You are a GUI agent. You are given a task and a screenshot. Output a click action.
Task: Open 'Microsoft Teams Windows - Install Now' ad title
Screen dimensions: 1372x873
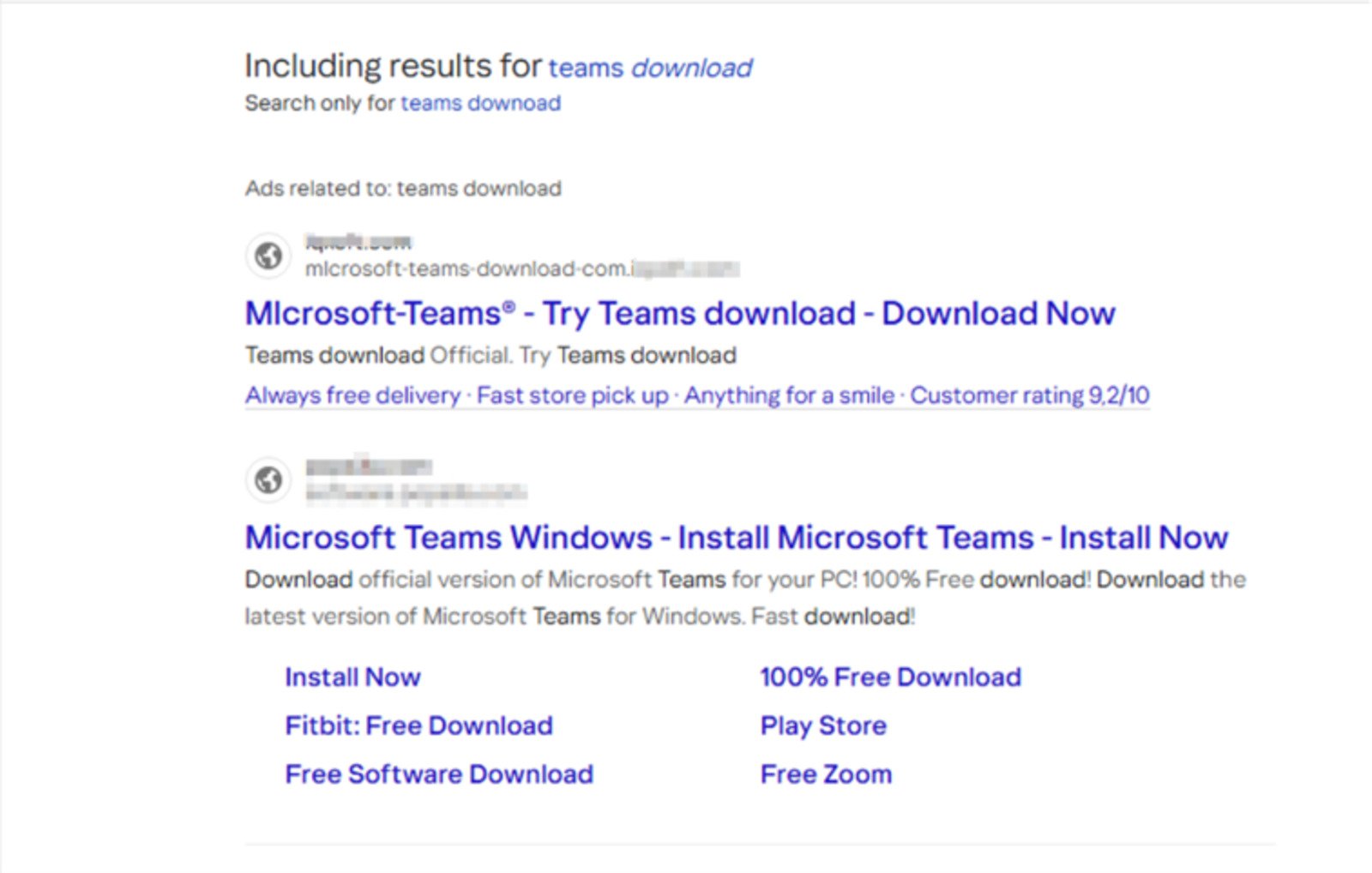point(737,538)
